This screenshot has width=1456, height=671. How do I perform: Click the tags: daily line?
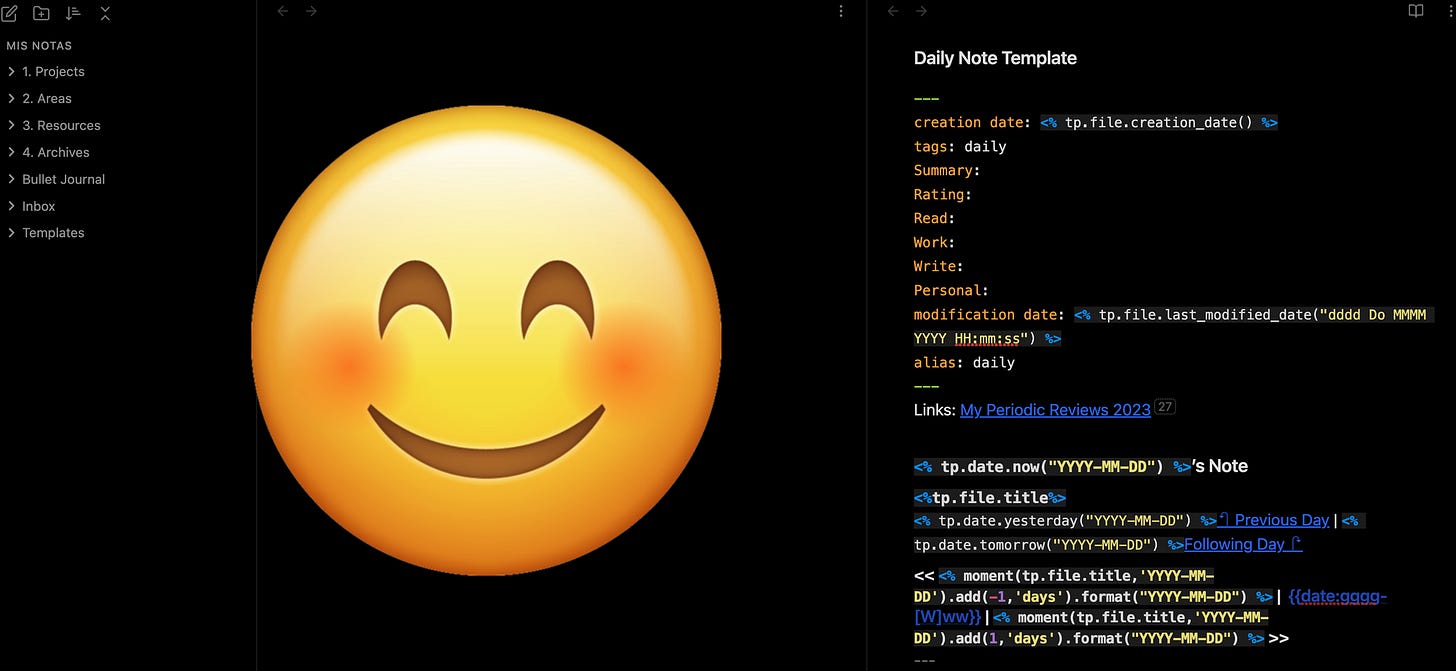pyautogui.click(x=960, y=146)
